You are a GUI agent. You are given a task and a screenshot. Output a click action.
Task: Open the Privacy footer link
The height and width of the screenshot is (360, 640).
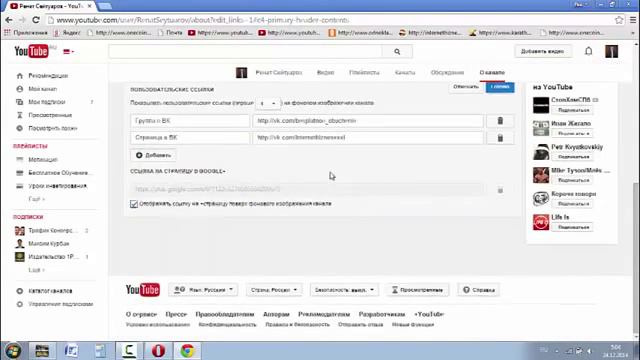click(227, 325)
